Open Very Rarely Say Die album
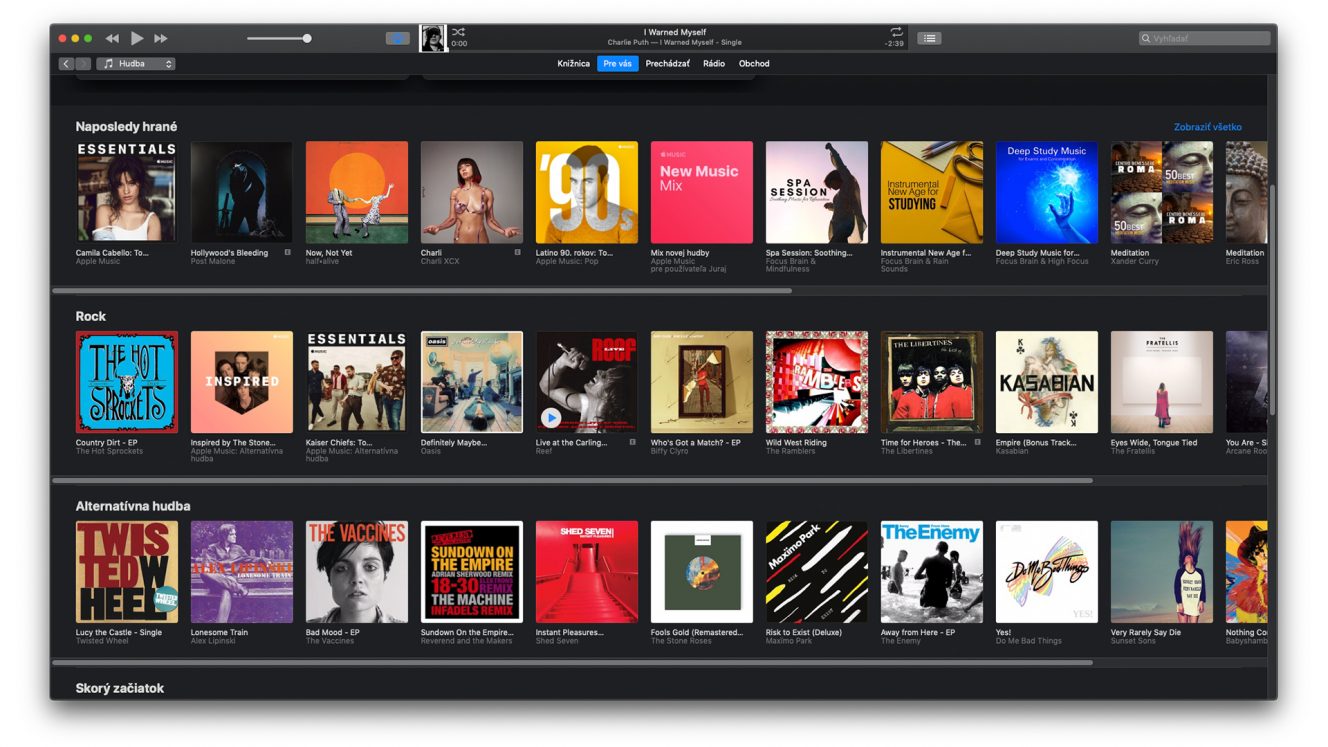The width and height of the screenshot is (1328, 747). pyautogui.click(x=1162, y=572)
